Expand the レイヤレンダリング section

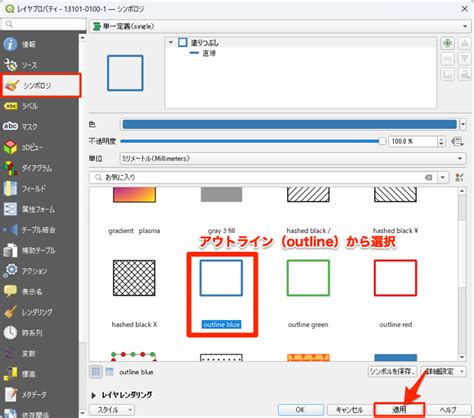coord(122,395)
